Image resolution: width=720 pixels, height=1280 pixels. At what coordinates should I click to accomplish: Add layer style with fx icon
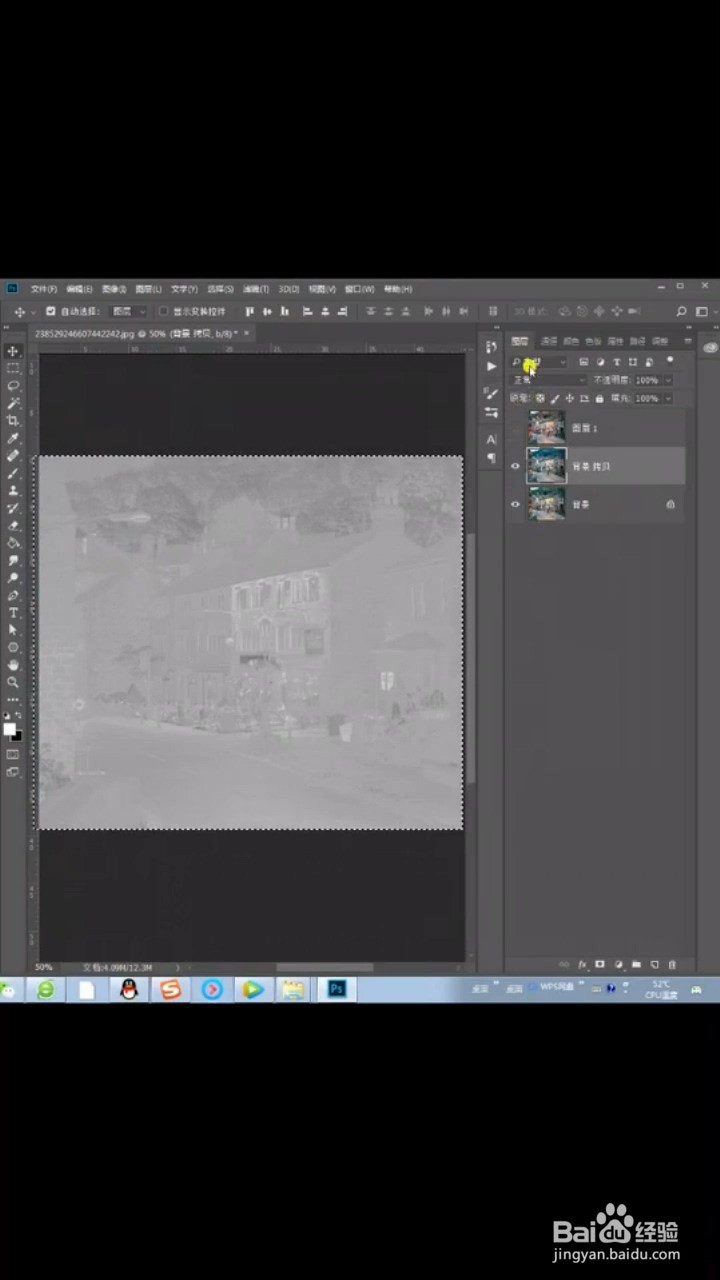pos(582,965)
